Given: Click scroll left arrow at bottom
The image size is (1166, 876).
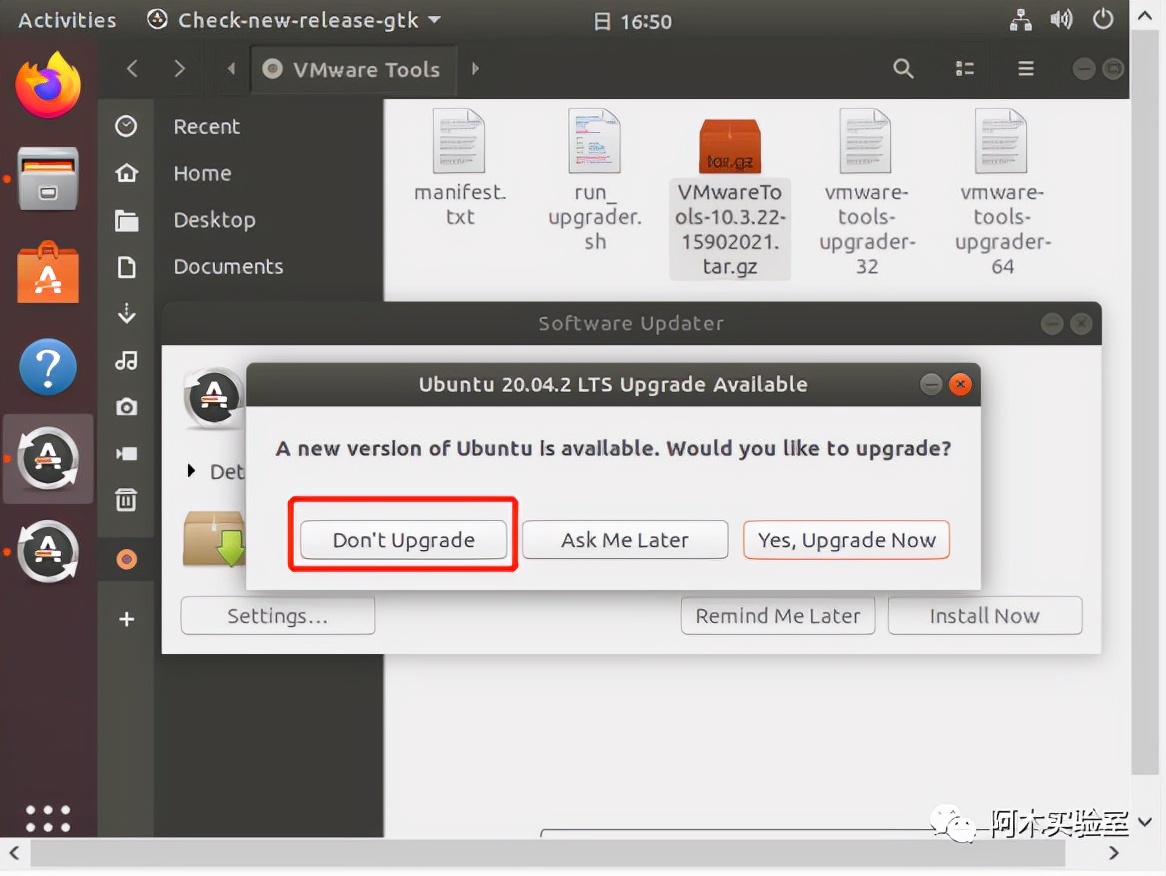Looking at the screenshot, I should coord(14,853).
